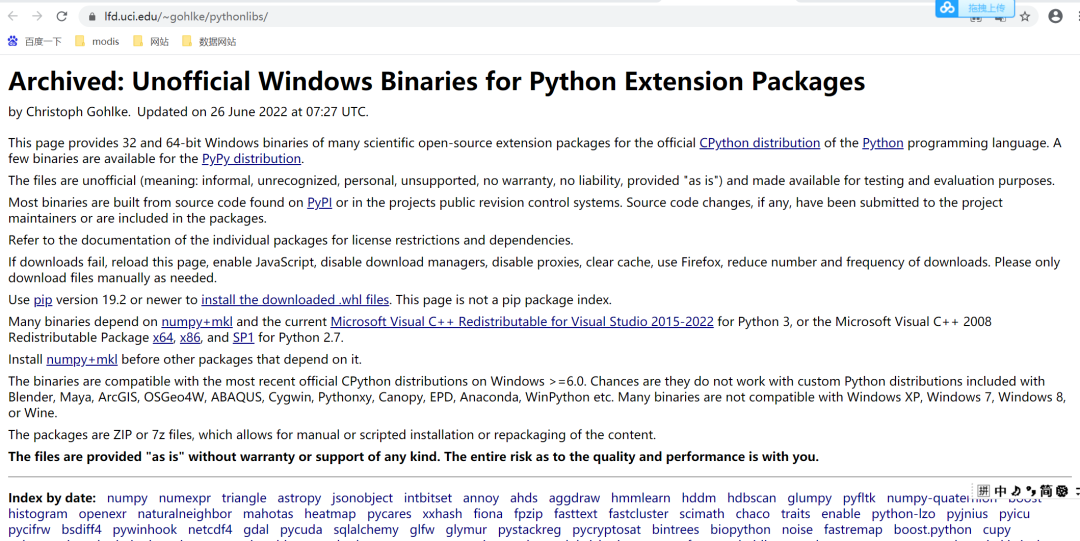Follow the "install the downloaded .whl files" link
1080x541 pixels.
(x=295, y=300)
